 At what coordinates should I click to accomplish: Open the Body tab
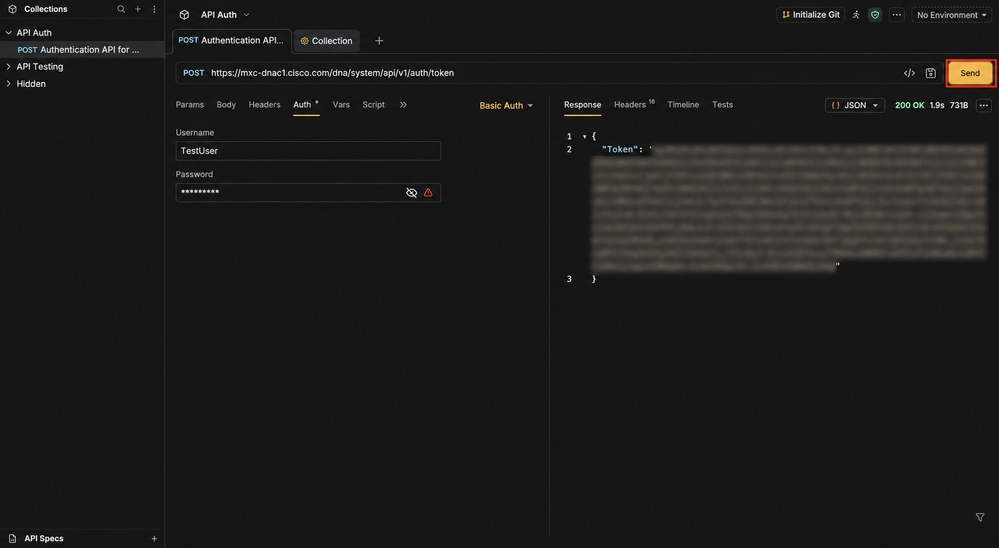[x=226, y=105]
